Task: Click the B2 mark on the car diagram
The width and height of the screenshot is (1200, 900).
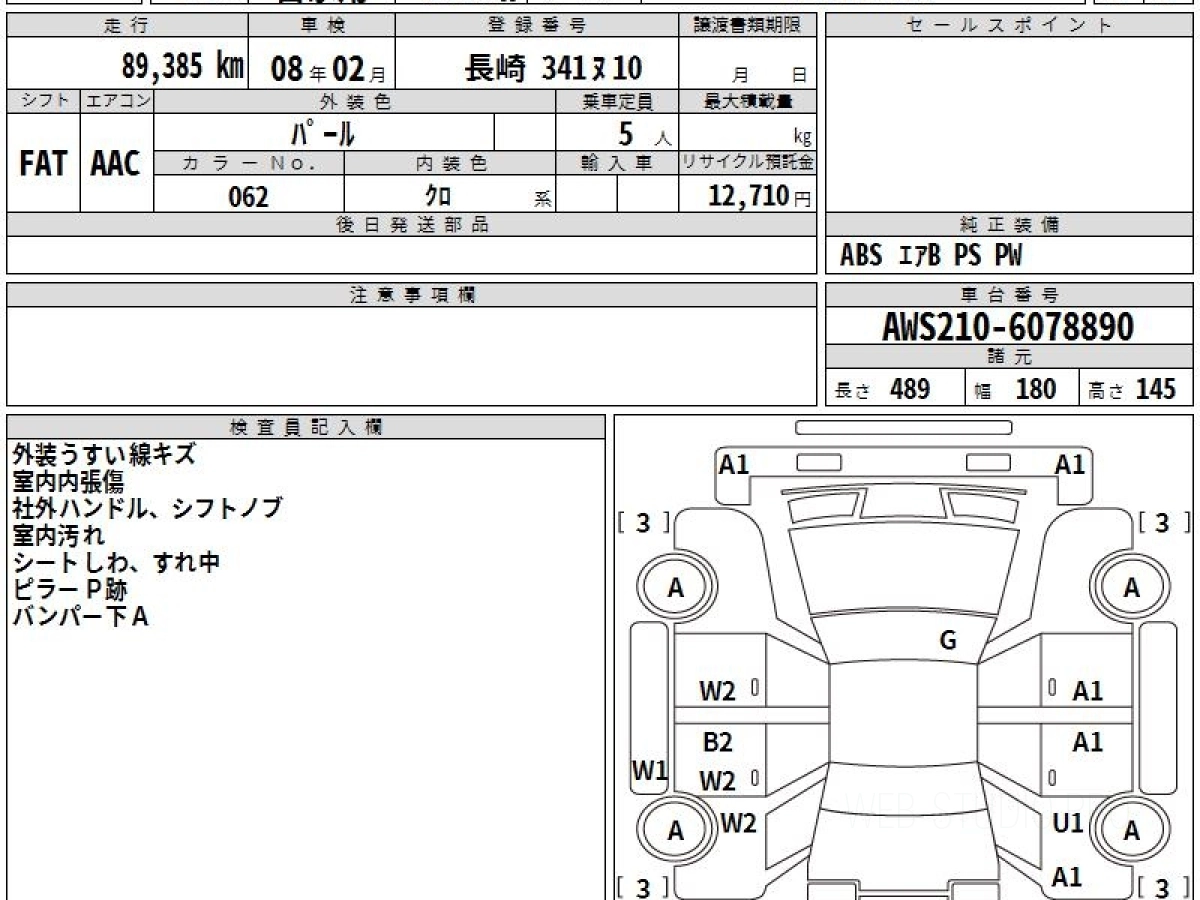Action: click(x=717, y=742)
